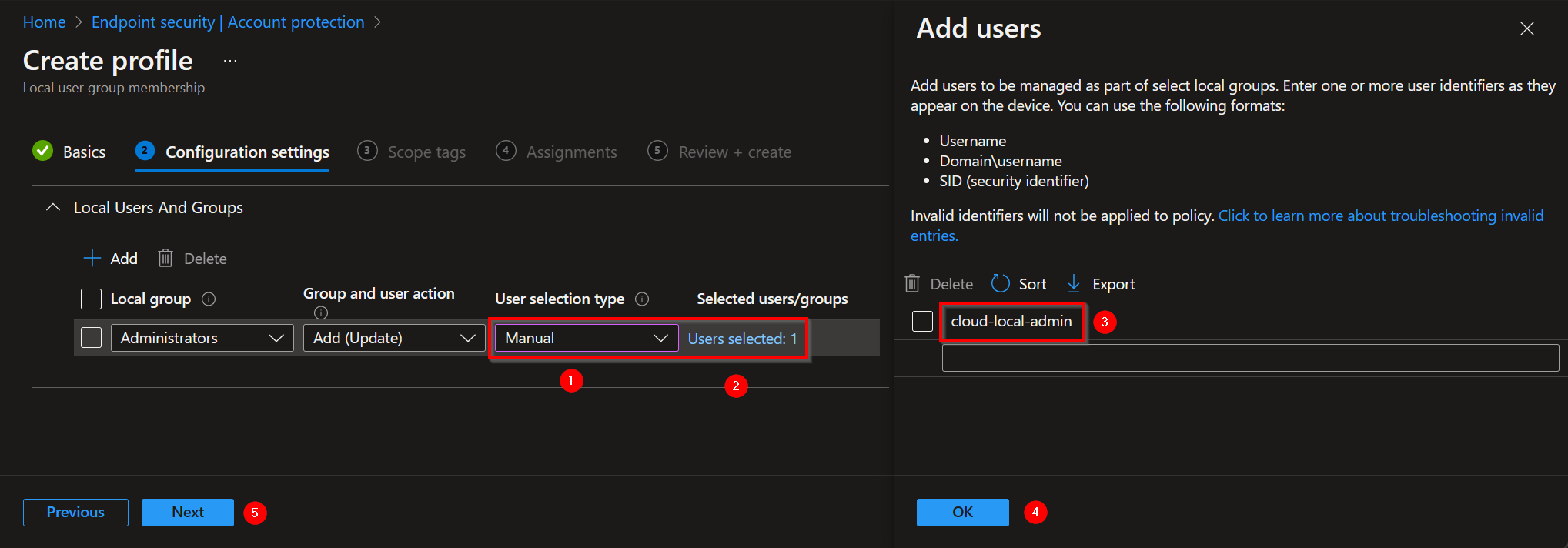Open Endpoint security | Account protection breadcrumb
Image resolution: width=1568 pixels, height=548 pixels.
[x=228, y=22]
